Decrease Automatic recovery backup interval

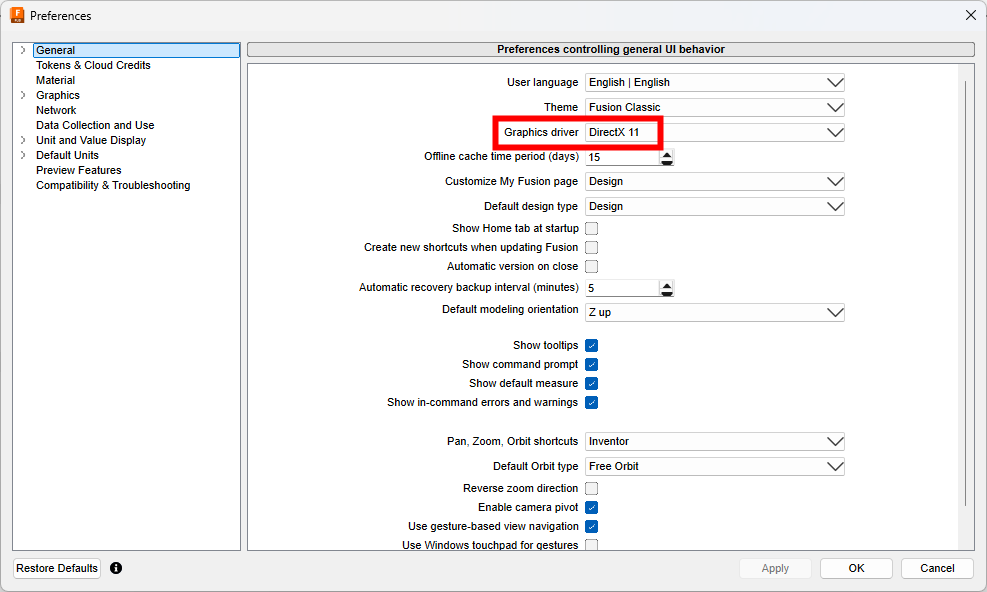click(667, 293)
